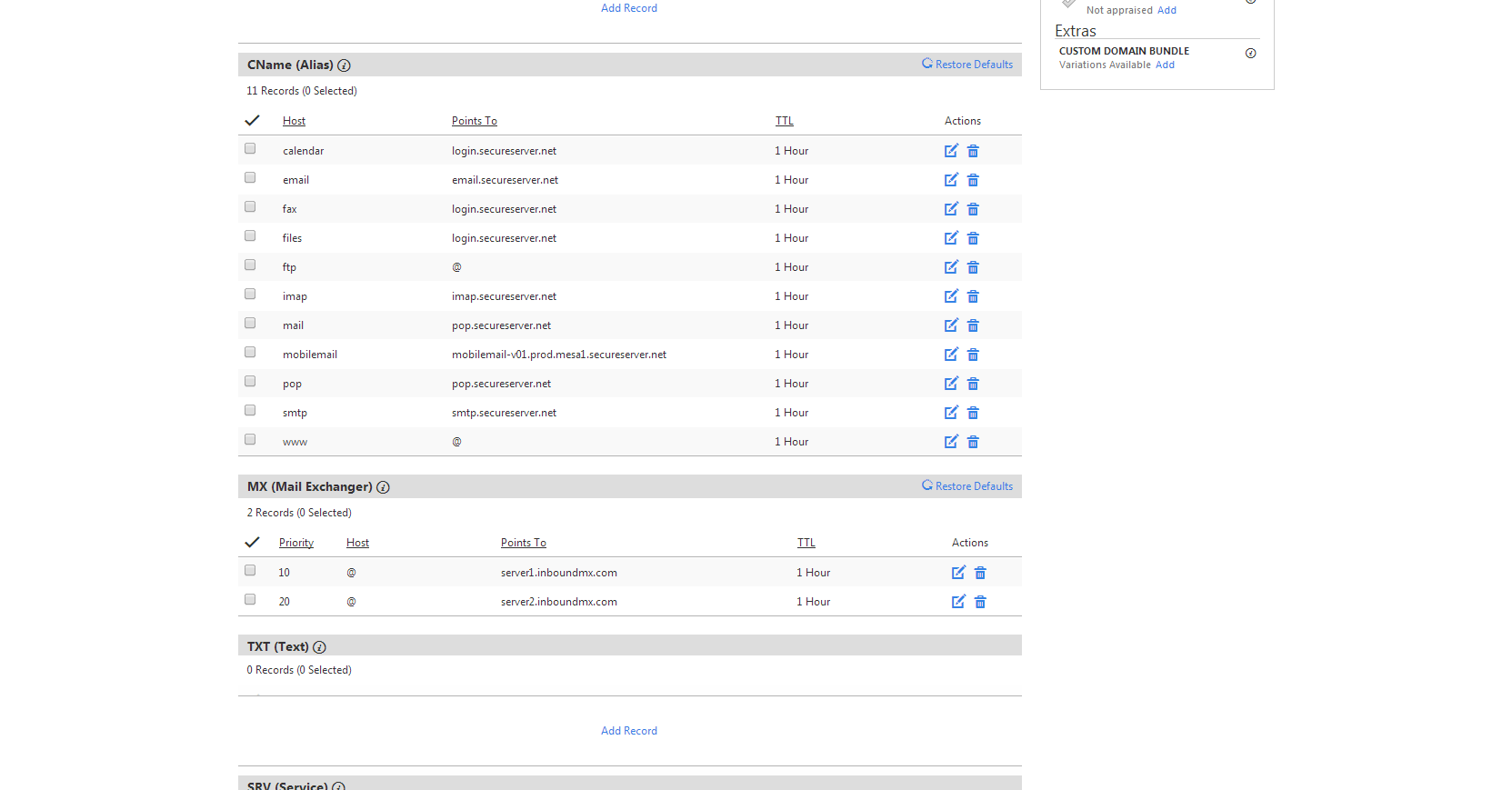Edit the pop CNAME record
This screenshot has width=1512, height=790.
[x=951, y=384]
